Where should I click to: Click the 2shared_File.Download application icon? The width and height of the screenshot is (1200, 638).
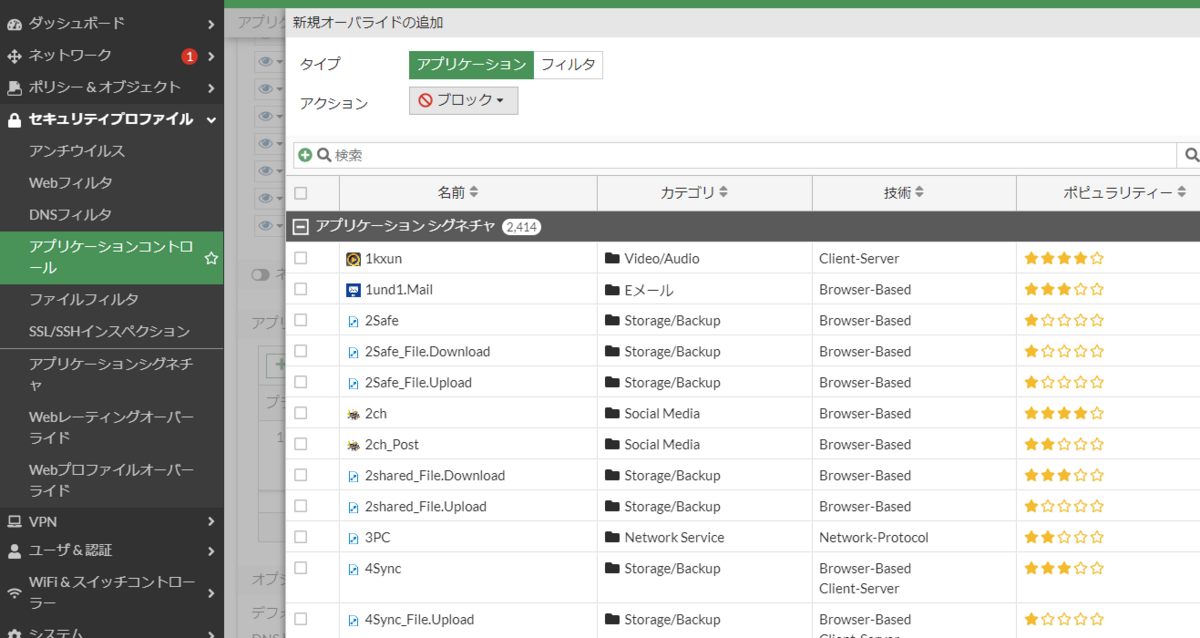pos(353,476)
